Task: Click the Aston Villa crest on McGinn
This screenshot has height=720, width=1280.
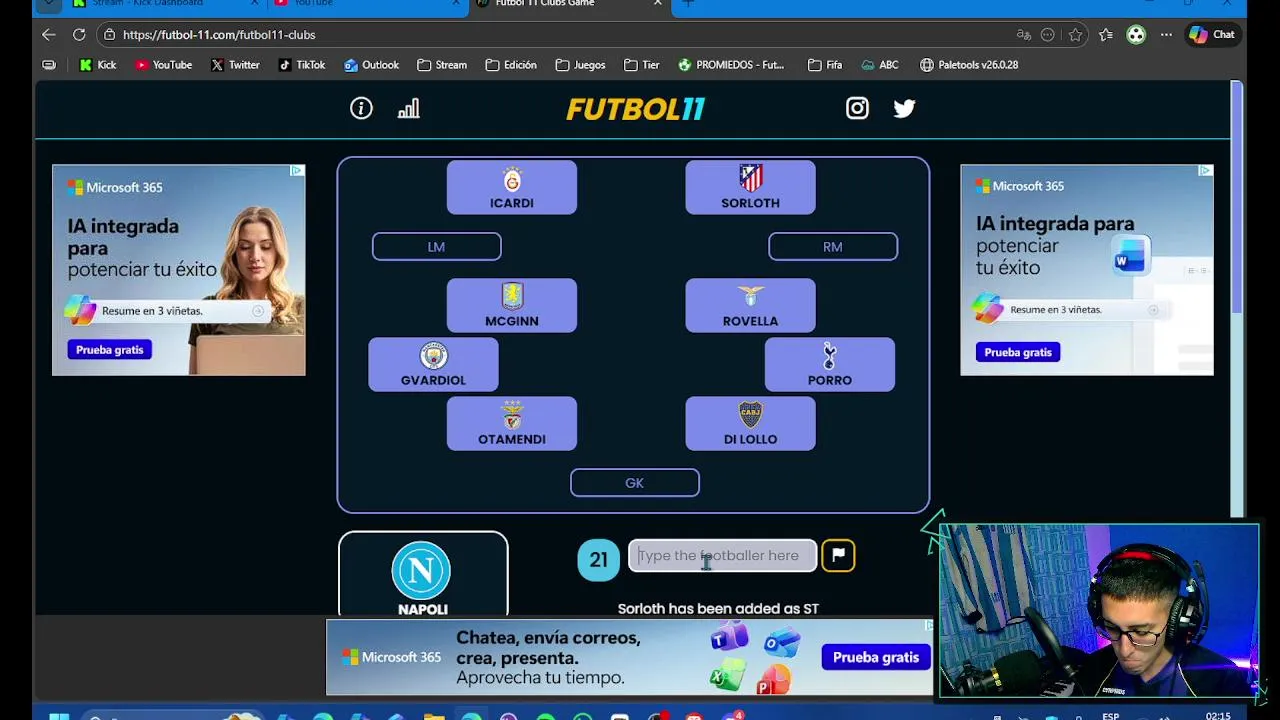Action: pyautogui.click(x=512, y=297)
